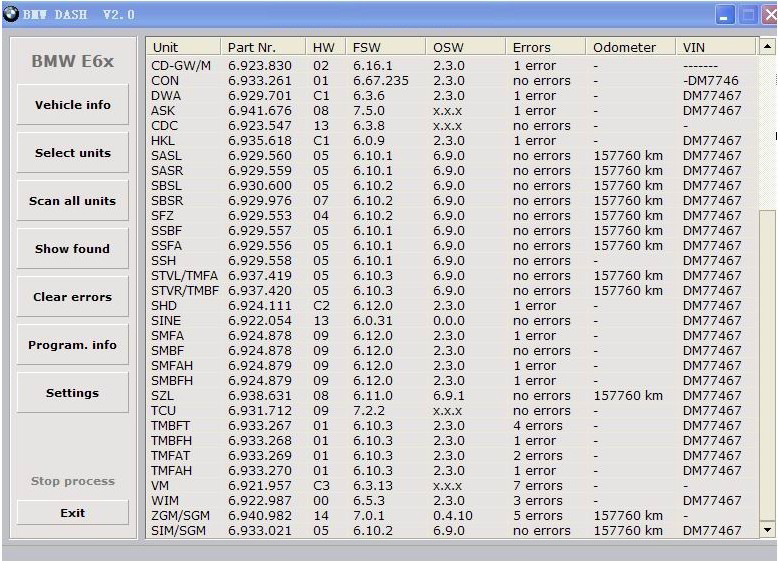Screen dimensions: 778x561
Task: Click the Exit button
Action: click(72, 513)
